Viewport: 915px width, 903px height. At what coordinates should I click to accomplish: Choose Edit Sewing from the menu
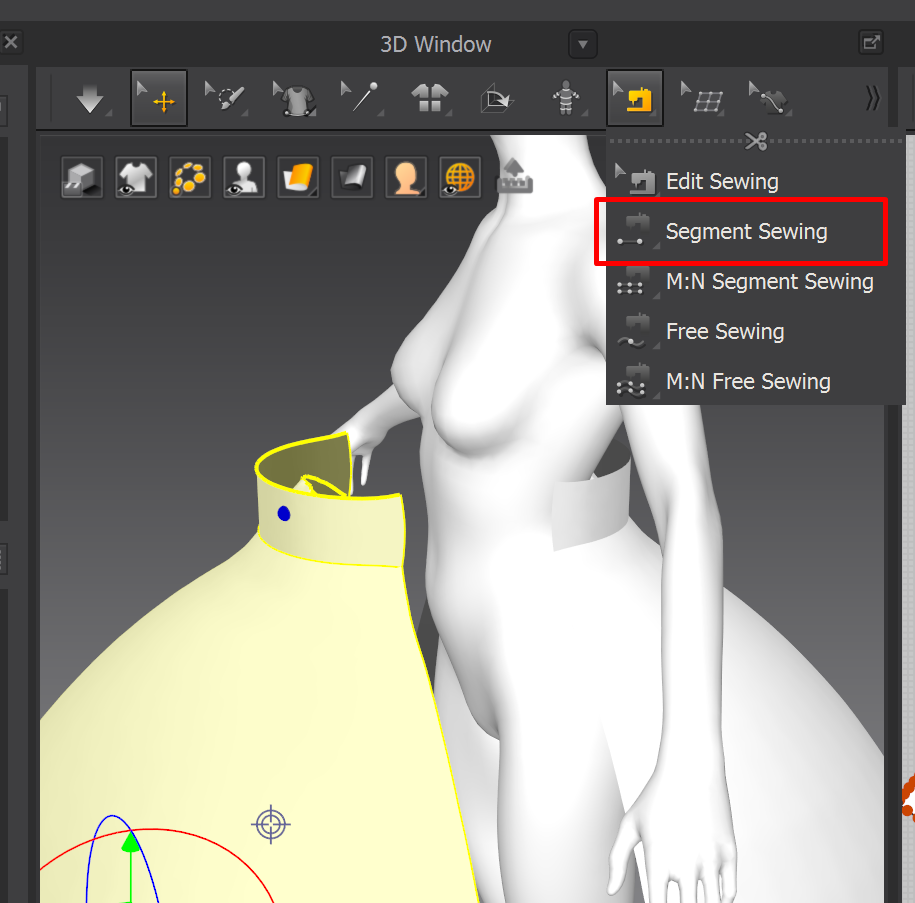755,182
